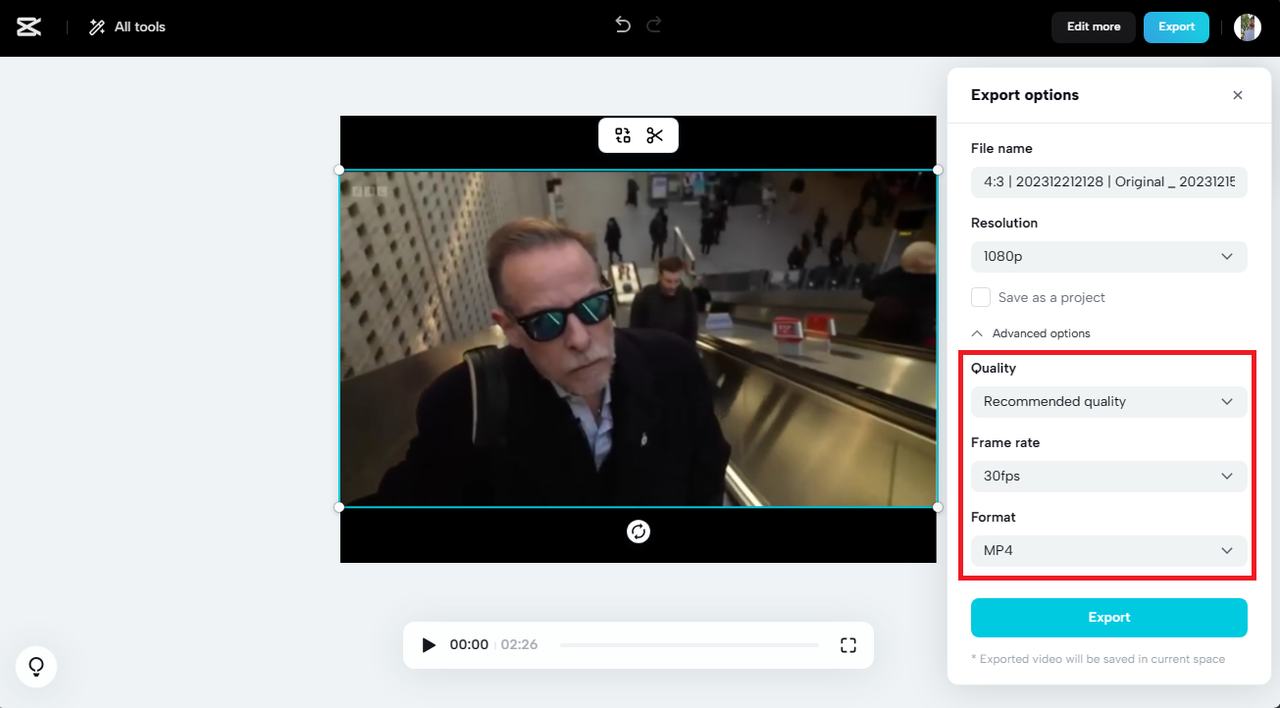
Task: Click the replace media icon above video
Action: point(623,135)
